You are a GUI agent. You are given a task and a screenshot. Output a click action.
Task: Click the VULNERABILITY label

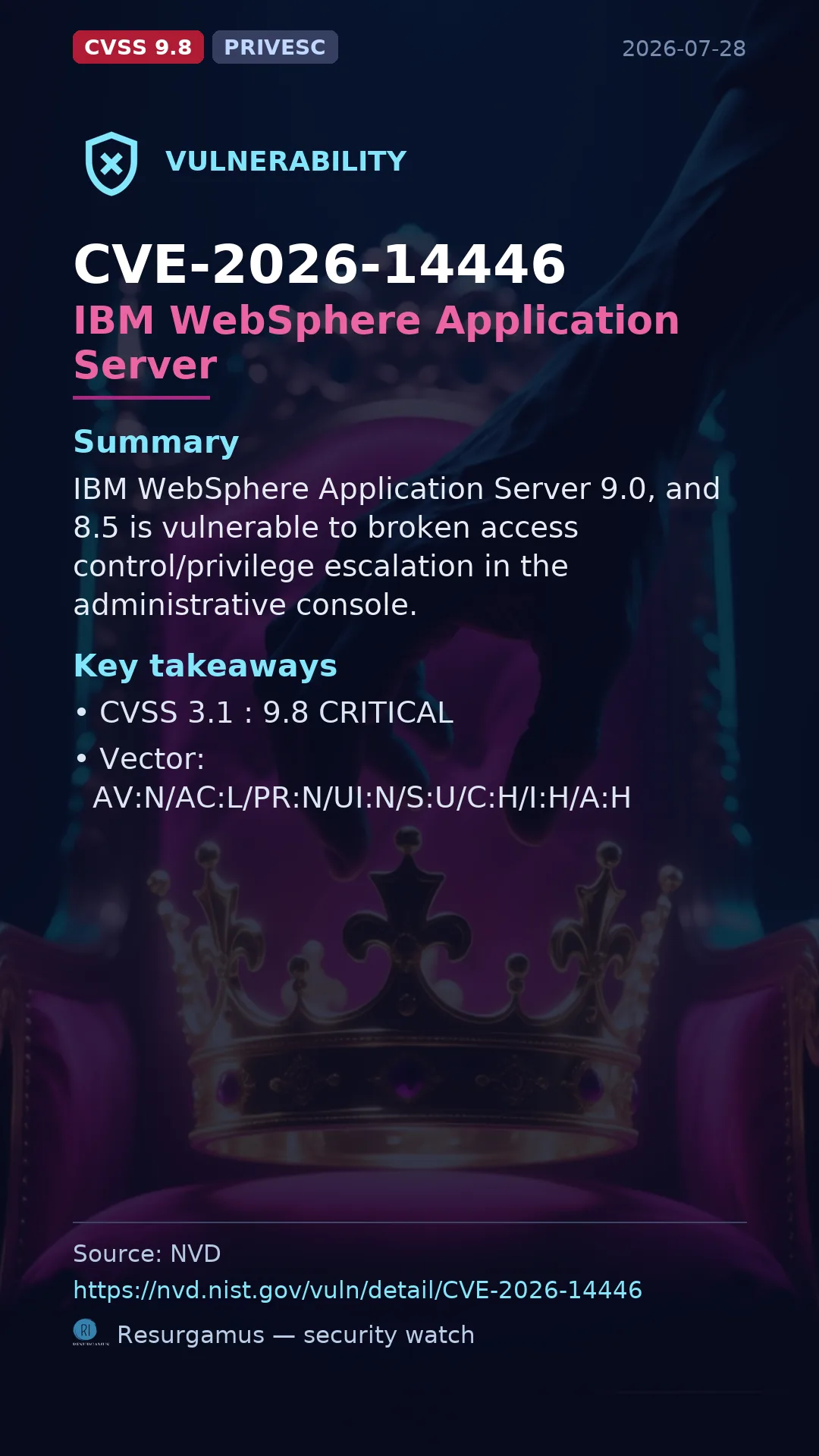pos(286,161)
